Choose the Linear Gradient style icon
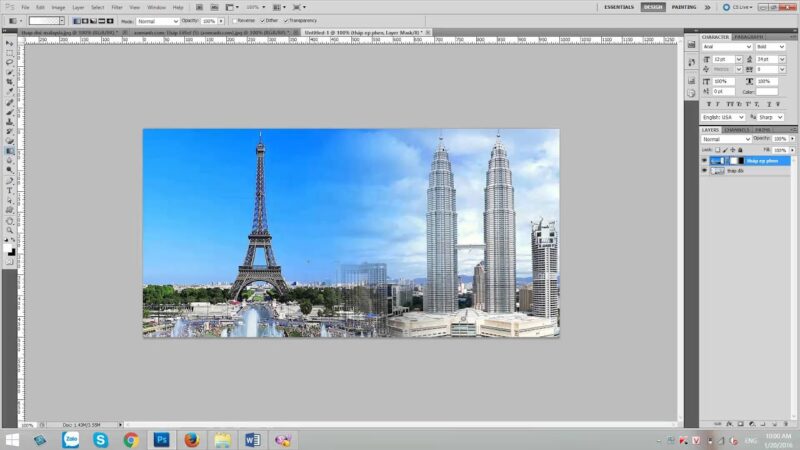 click(77, 21)
